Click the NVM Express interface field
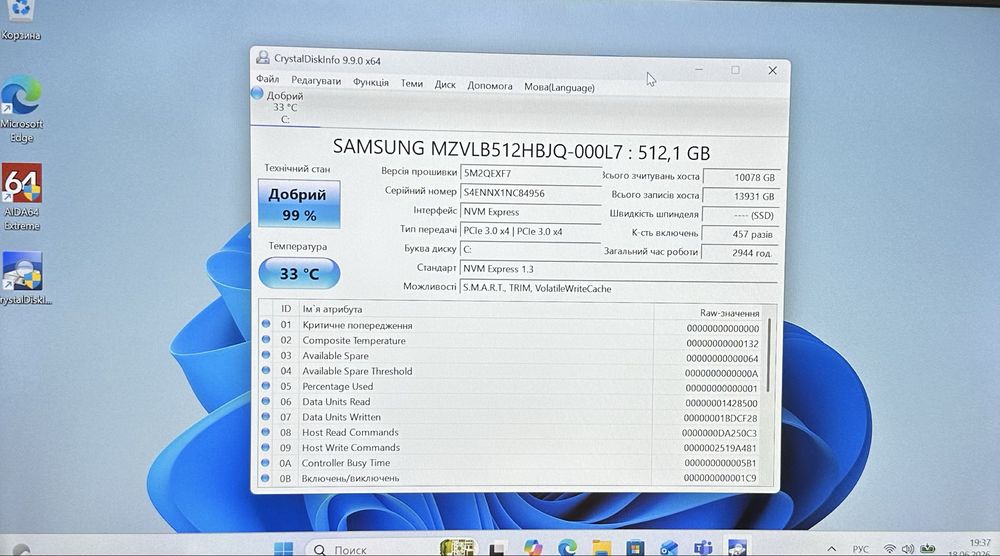 pos(531,212)
